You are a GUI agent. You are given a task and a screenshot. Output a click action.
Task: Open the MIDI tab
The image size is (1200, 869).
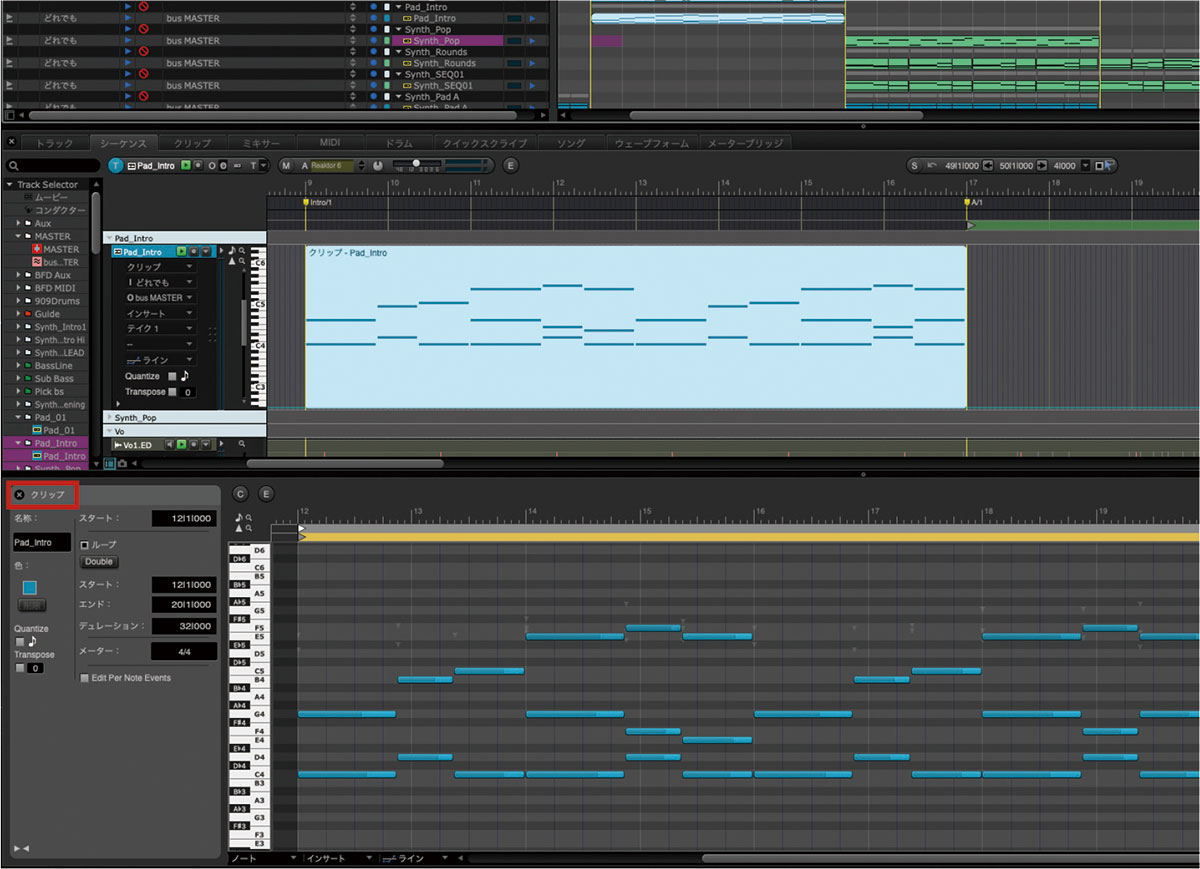pos(331,143)
